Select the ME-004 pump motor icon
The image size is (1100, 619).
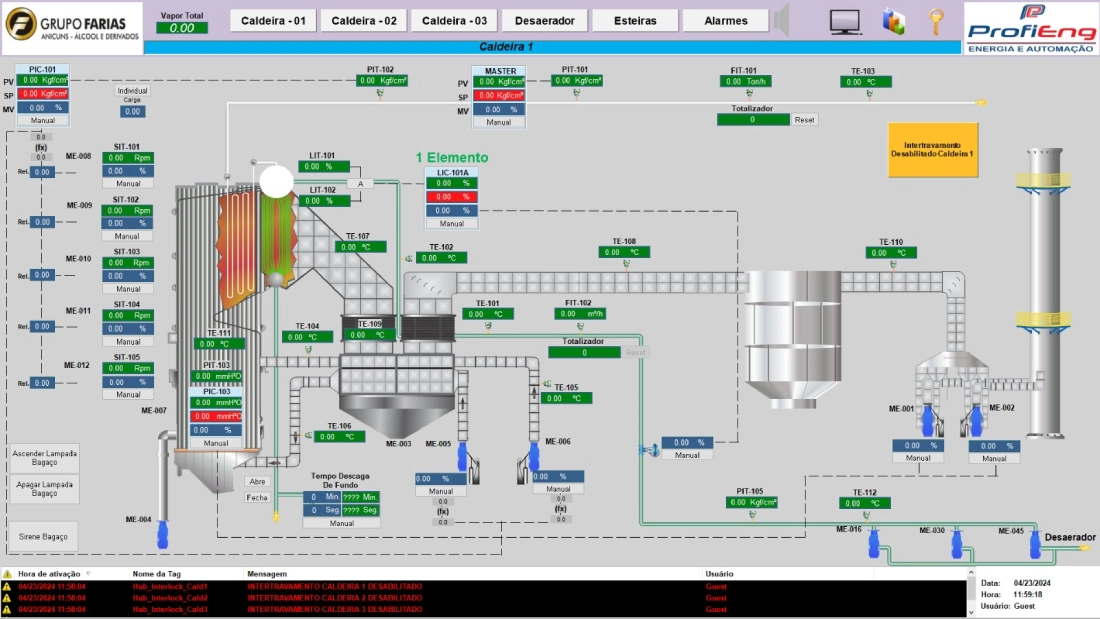tap(163, 534)
